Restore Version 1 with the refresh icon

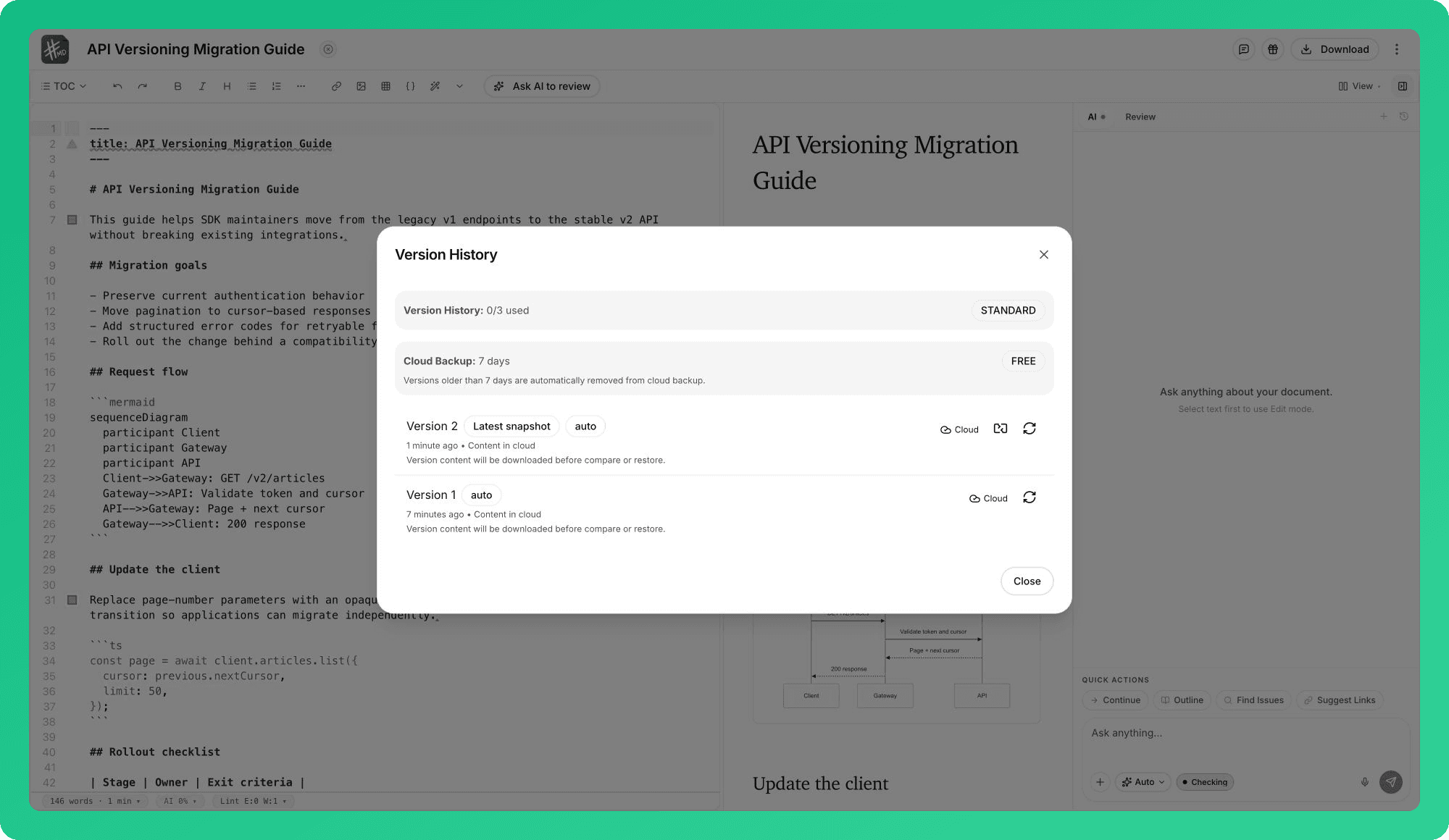1030,497
